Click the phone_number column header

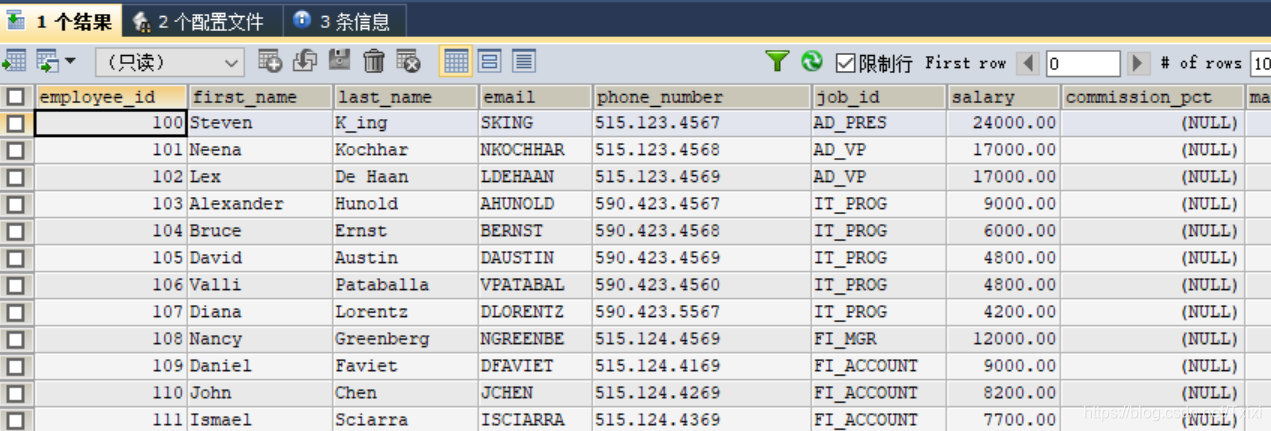click(702, 97)
